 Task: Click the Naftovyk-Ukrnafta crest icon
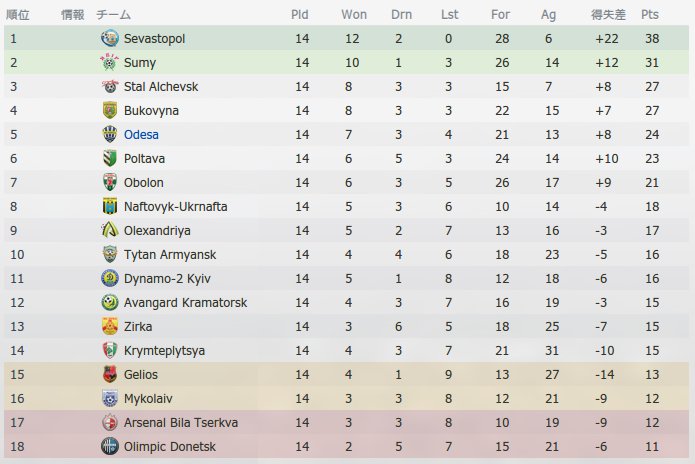coord(109,207)
